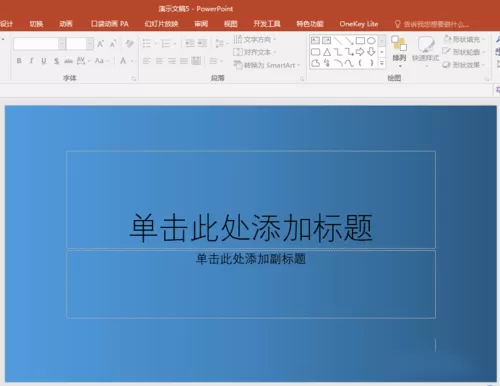Align text right
This screenshot has width=500, height=386.
tap(172, 61)
